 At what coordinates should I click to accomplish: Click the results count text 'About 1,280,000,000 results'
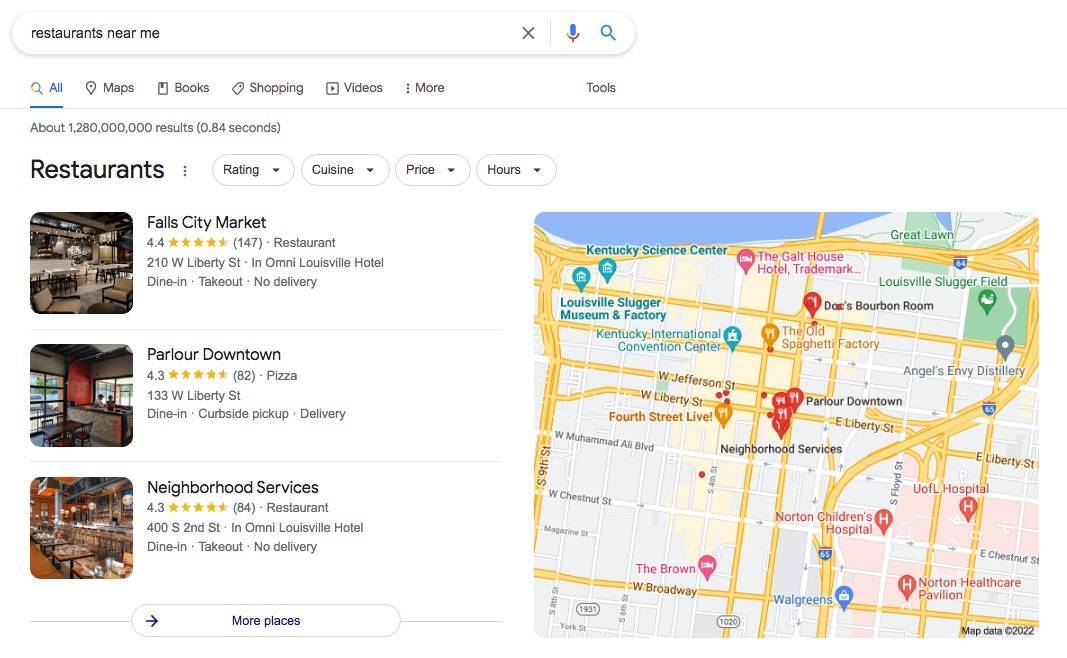[112, 127]
